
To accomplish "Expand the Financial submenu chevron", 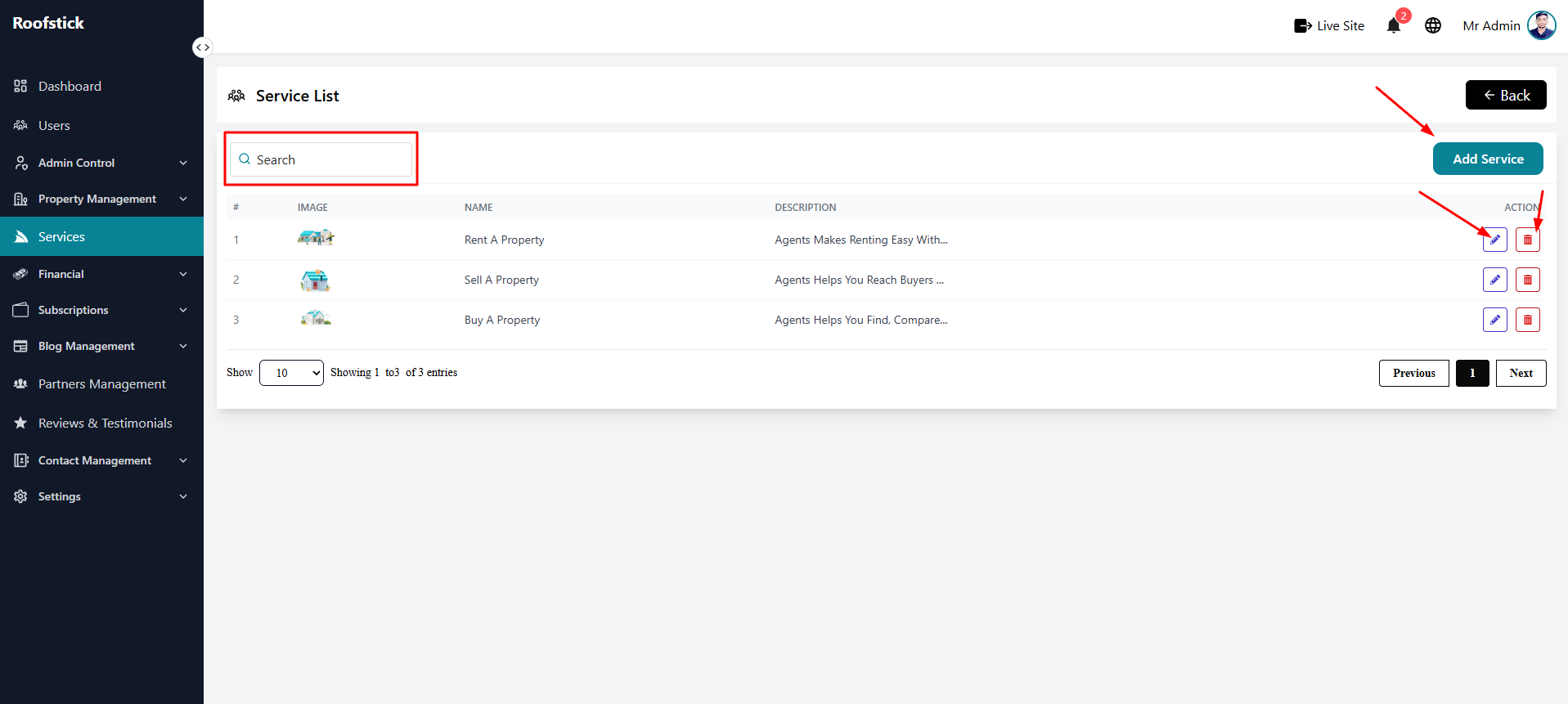I will click(x=183, y=274).
